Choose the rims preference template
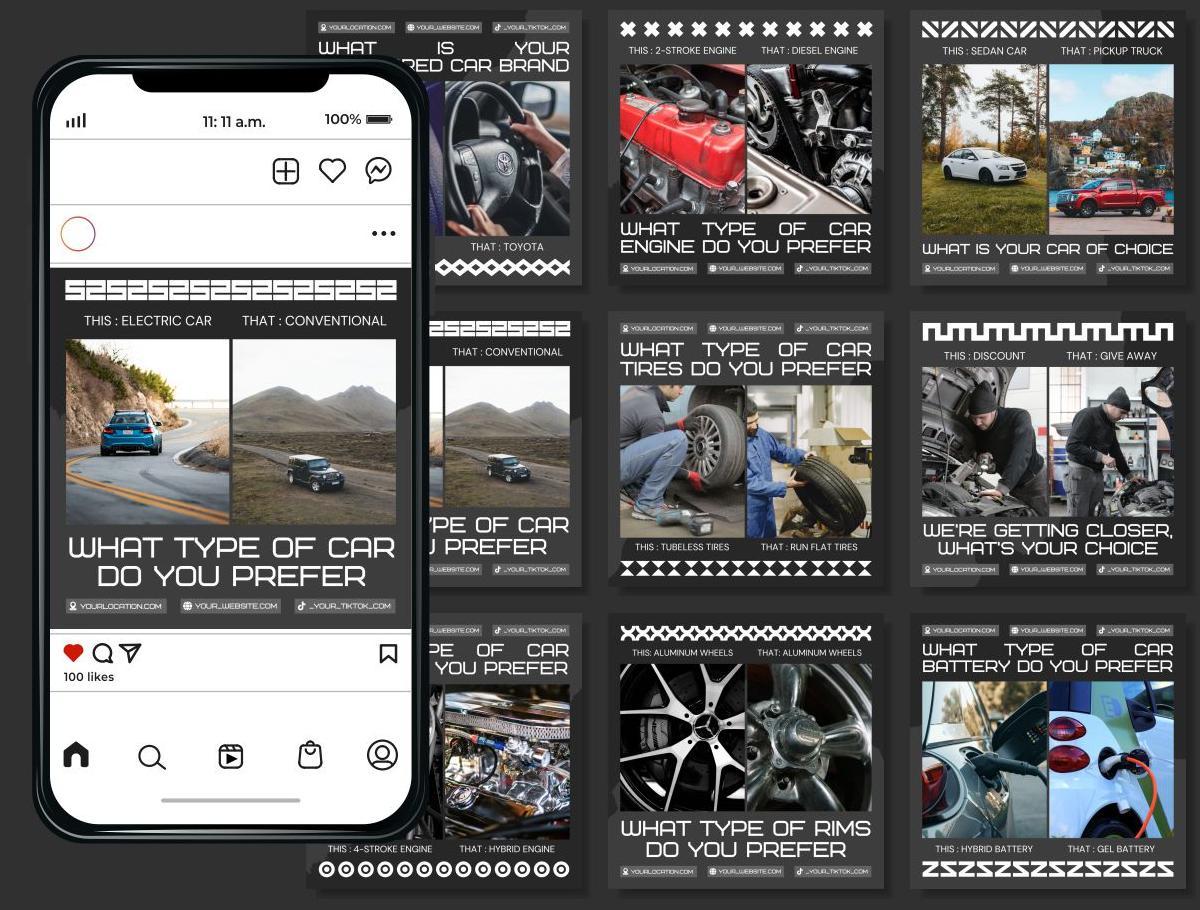Viewport: 1200px width, 910px height. pos(745,752)
